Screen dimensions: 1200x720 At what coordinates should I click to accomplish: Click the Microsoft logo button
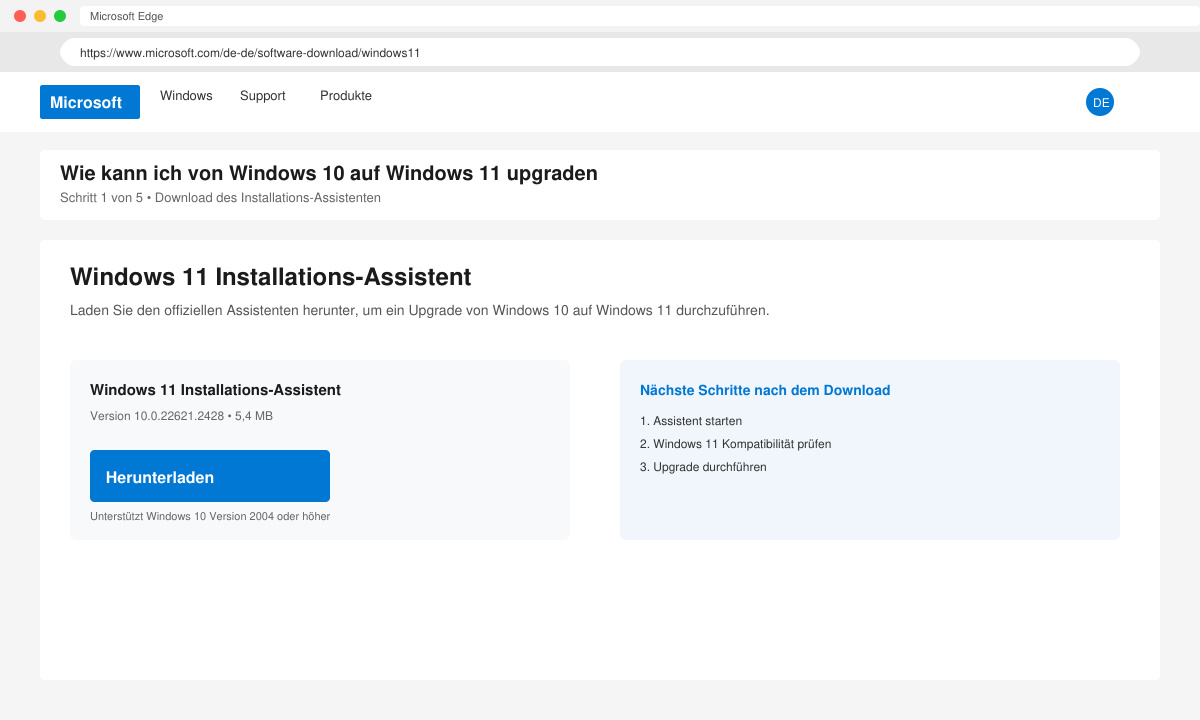point(90,102)
